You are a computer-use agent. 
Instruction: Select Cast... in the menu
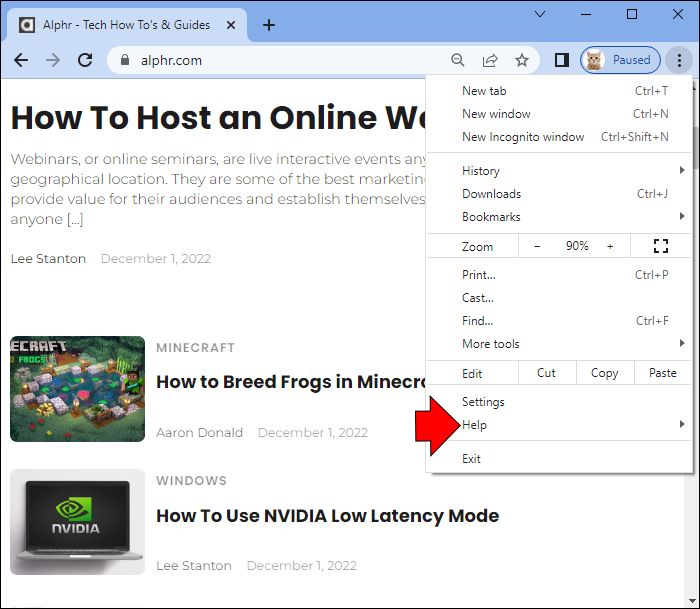tap(559, 298)
